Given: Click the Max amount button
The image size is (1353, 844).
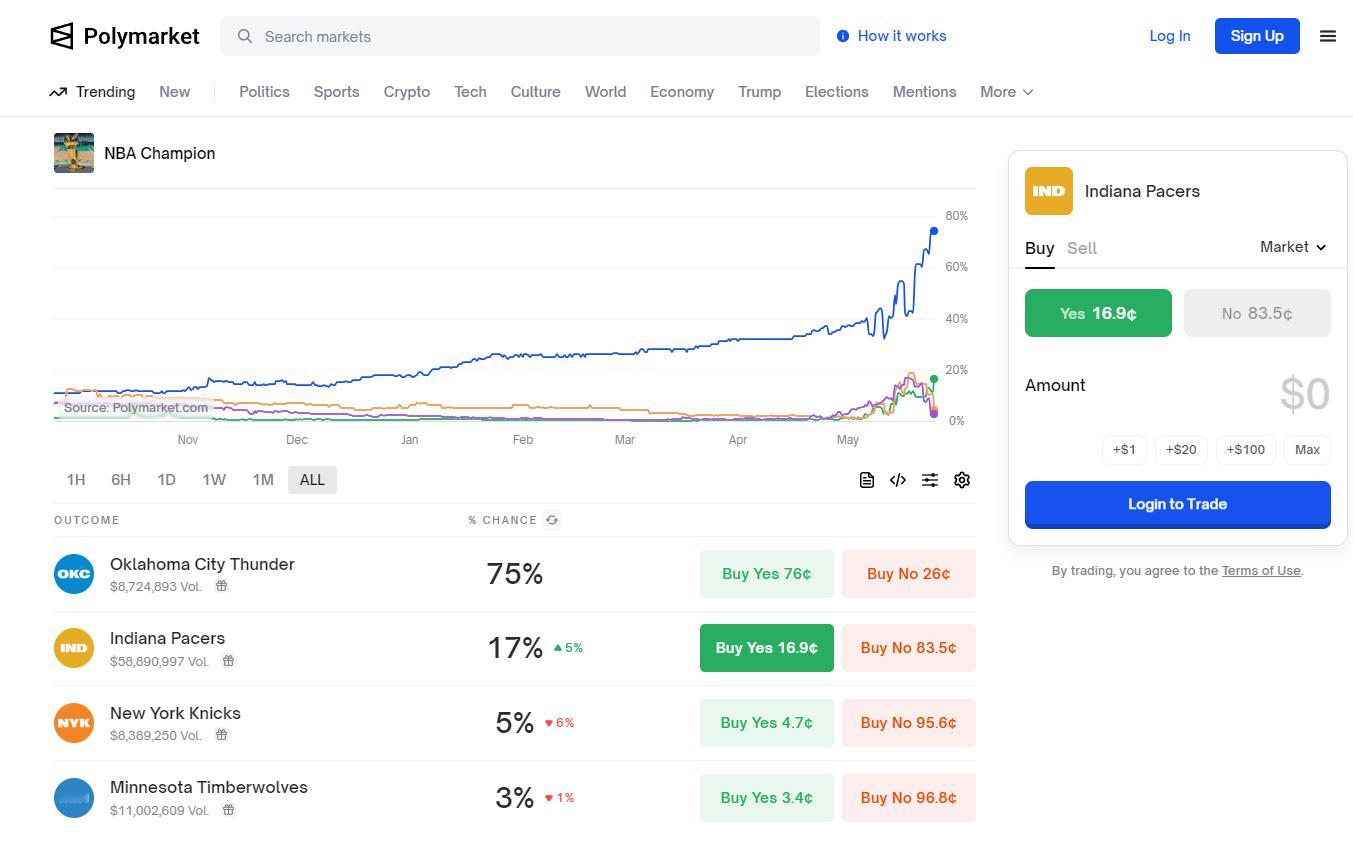Looking at the screenshot, I should (1308, 450).
